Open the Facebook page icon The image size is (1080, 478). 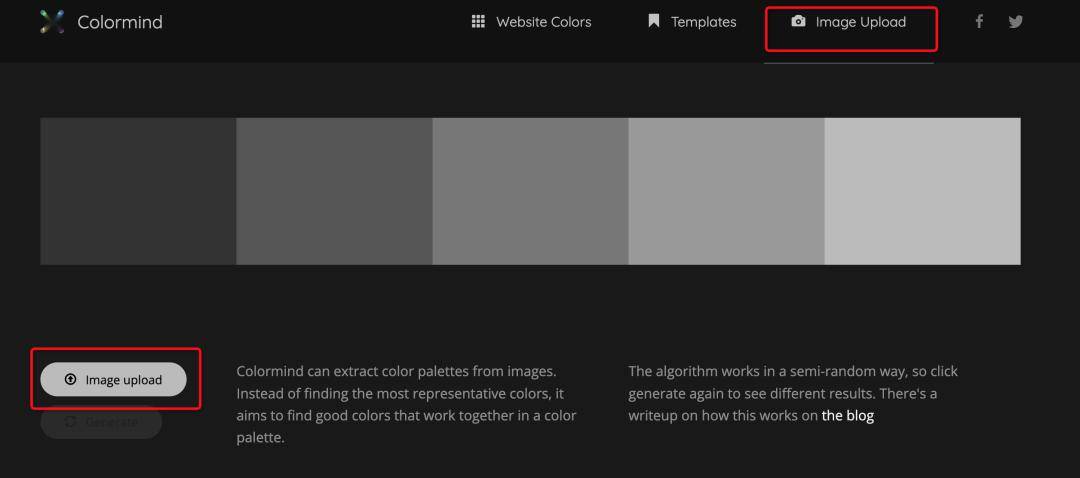pyautogui.click(x=979, y=21)
